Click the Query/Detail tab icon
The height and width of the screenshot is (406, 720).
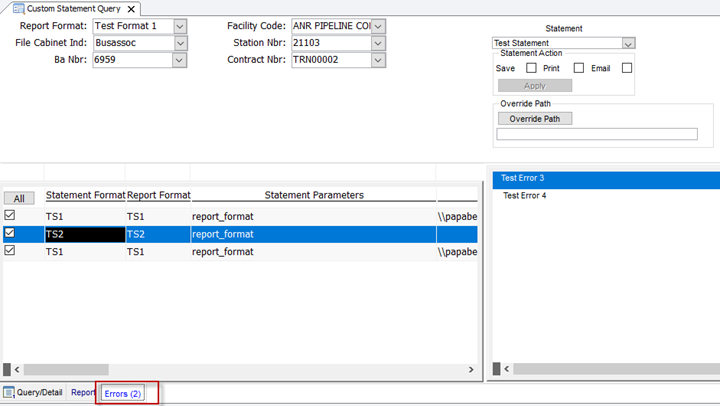(x=9, y=393)
